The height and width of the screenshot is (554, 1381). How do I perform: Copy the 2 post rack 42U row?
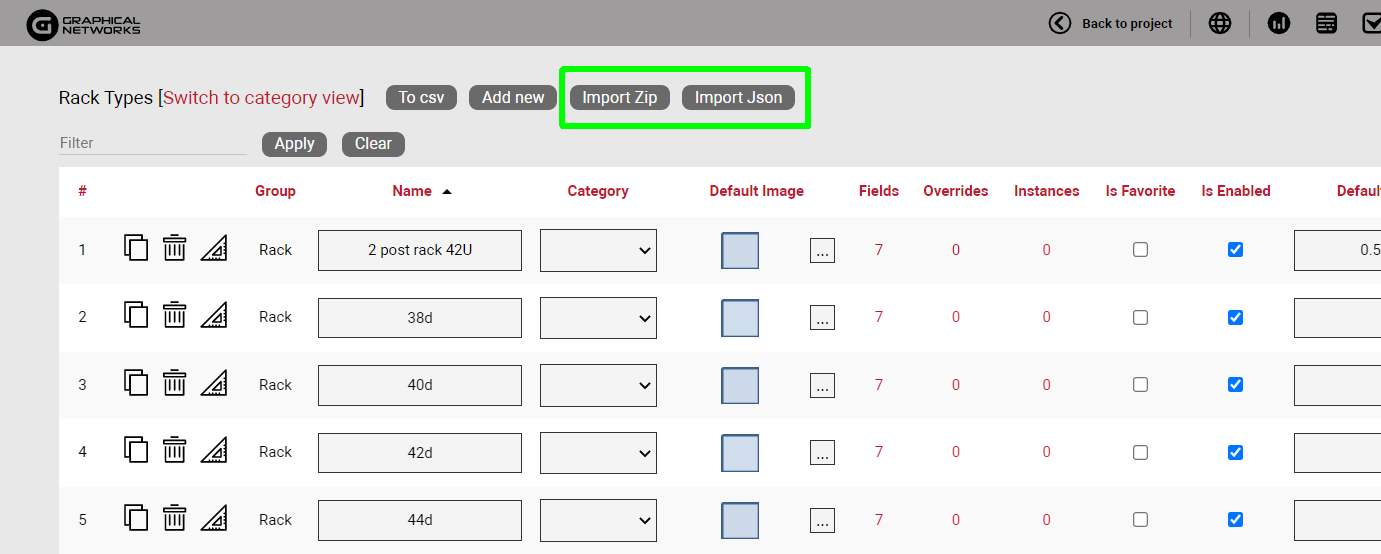136,248
